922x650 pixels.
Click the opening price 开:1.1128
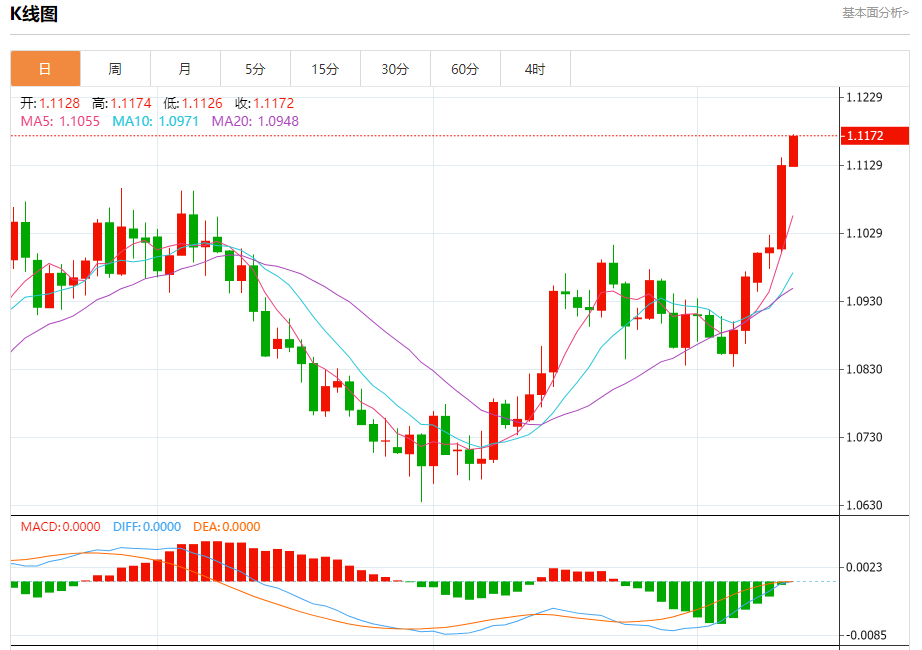tap(50, 104)
